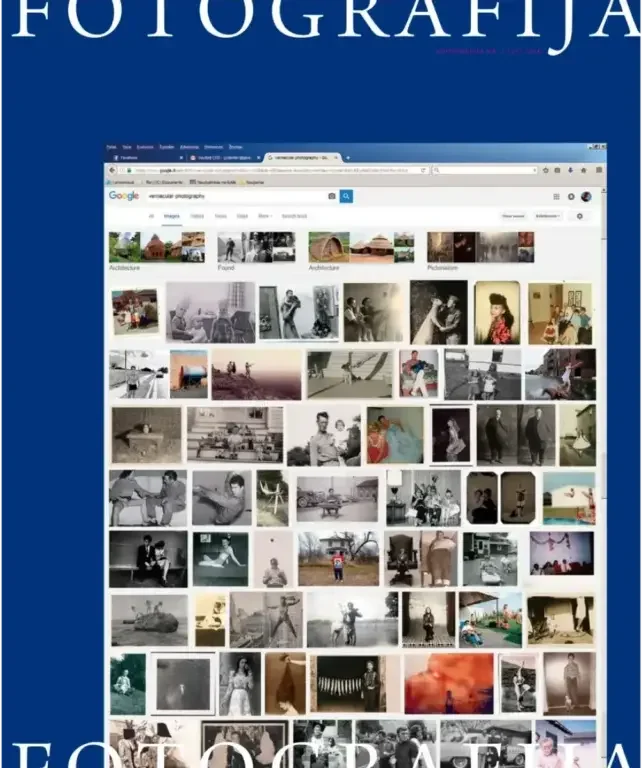Open the Failas menu

click(112, 147)
